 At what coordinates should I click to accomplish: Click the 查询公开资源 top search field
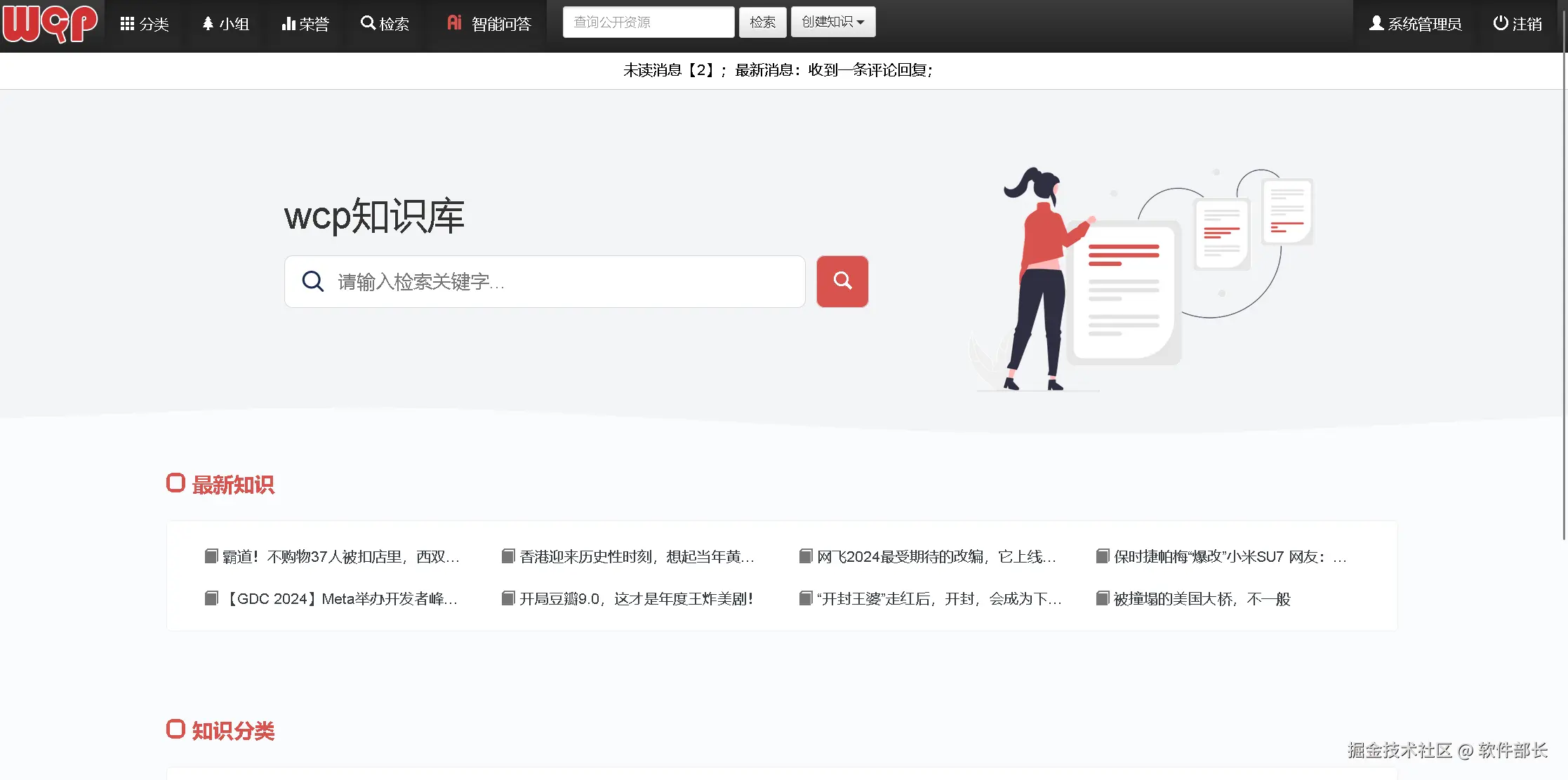(x=648, y=22)
